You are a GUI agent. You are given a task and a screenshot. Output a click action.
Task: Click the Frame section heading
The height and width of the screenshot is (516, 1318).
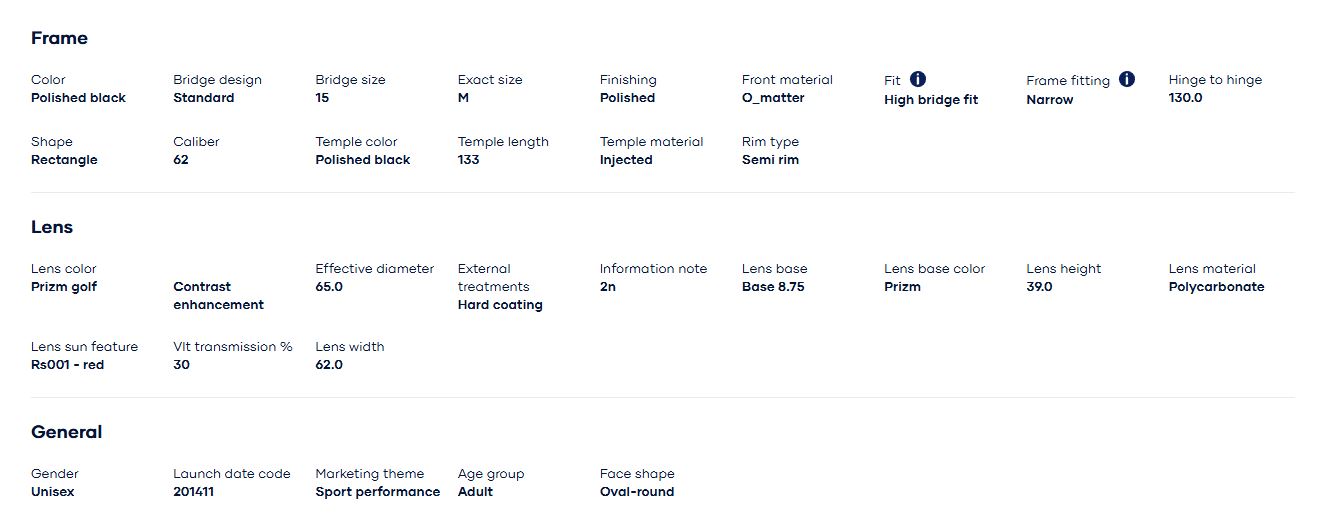point(59,38)
